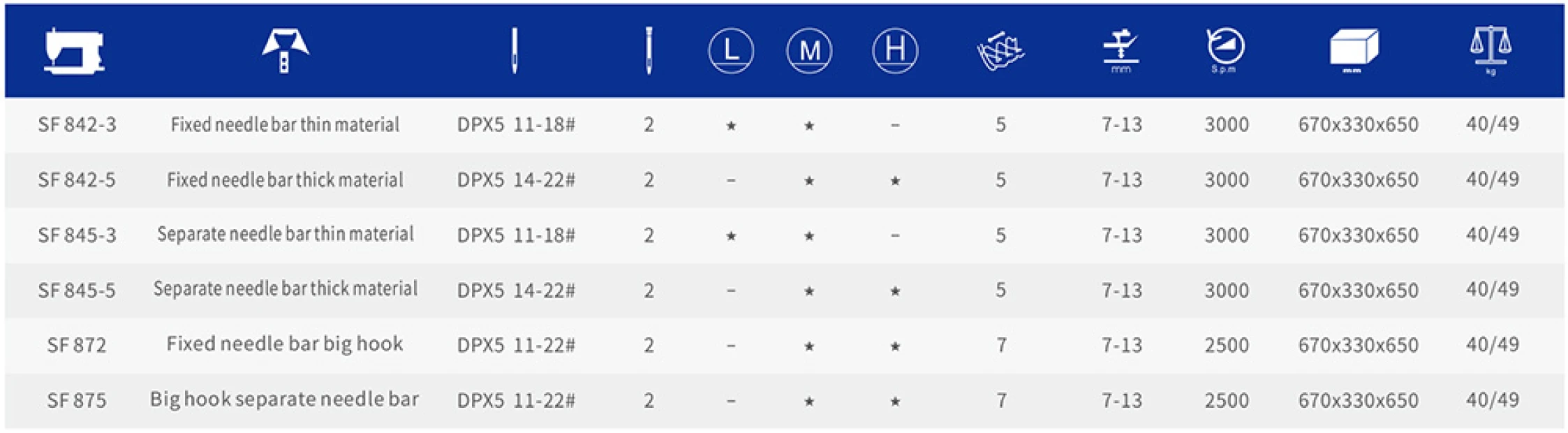The height and width of the screenshot is (433, 1568).
Task: Select the circled M medium material icon
Action: (x=809, y=50)
